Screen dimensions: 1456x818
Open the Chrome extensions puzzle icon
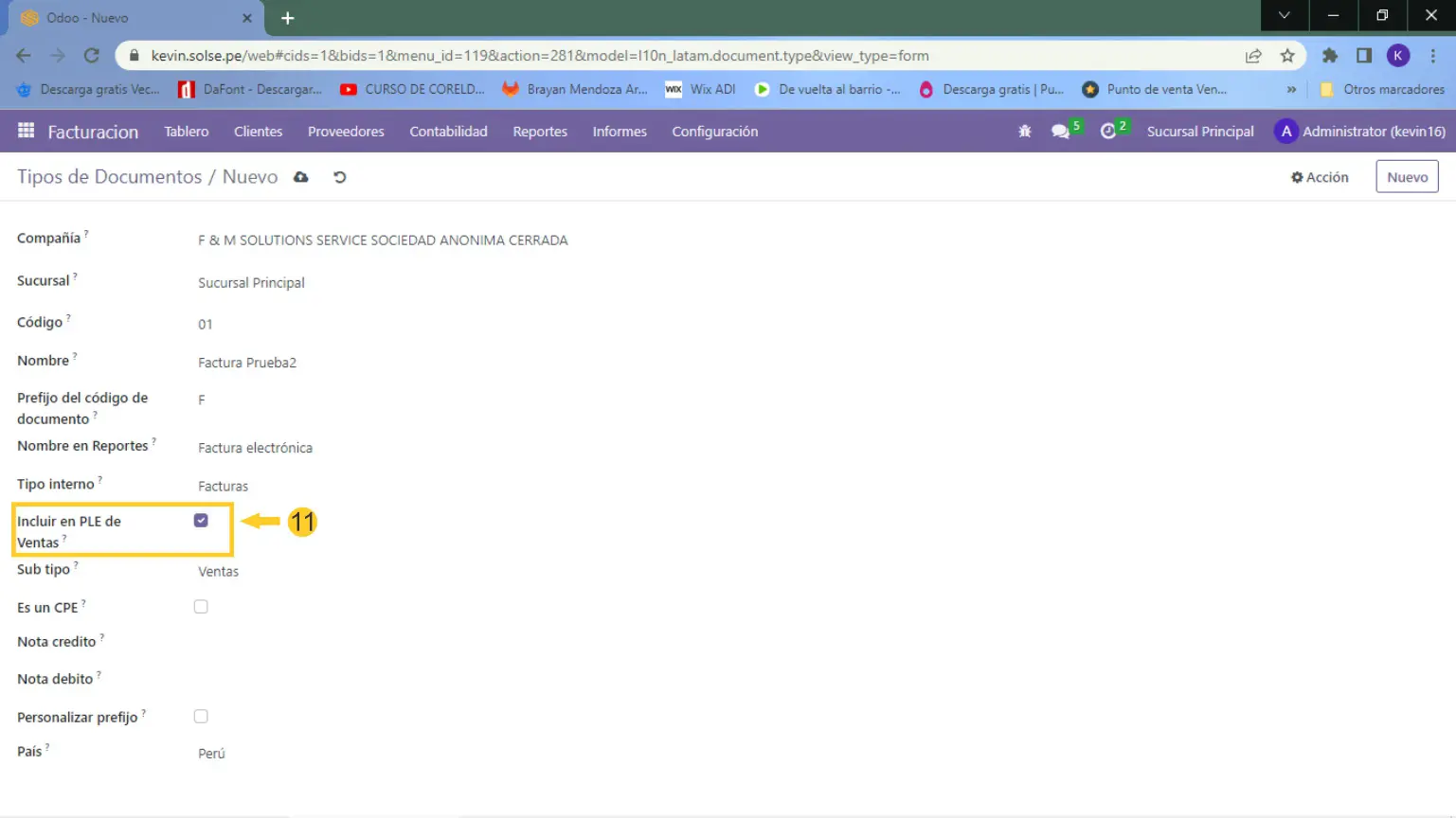click(1330, 56)
